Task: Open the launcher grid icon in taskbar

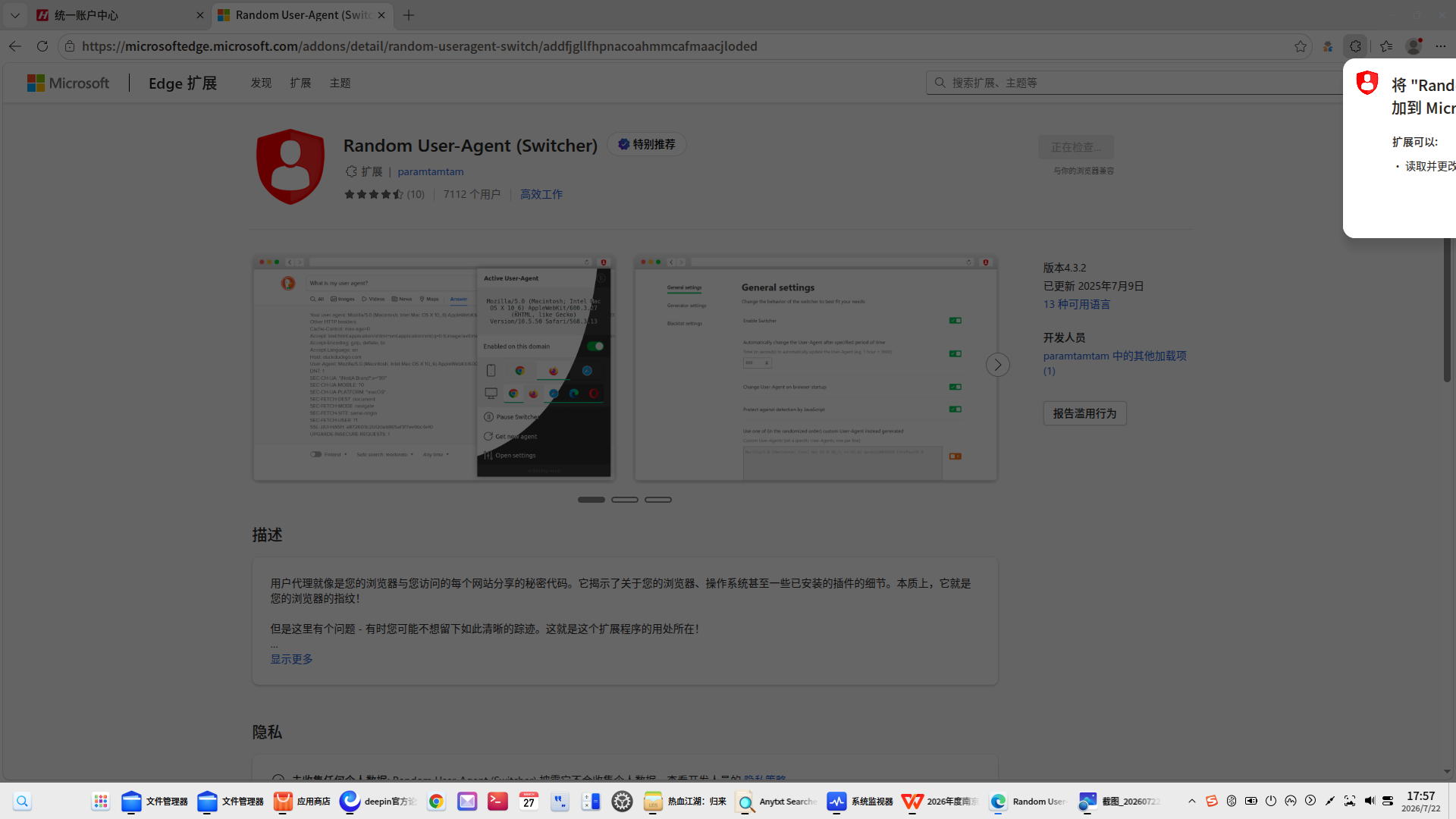Action: (101, 801)
